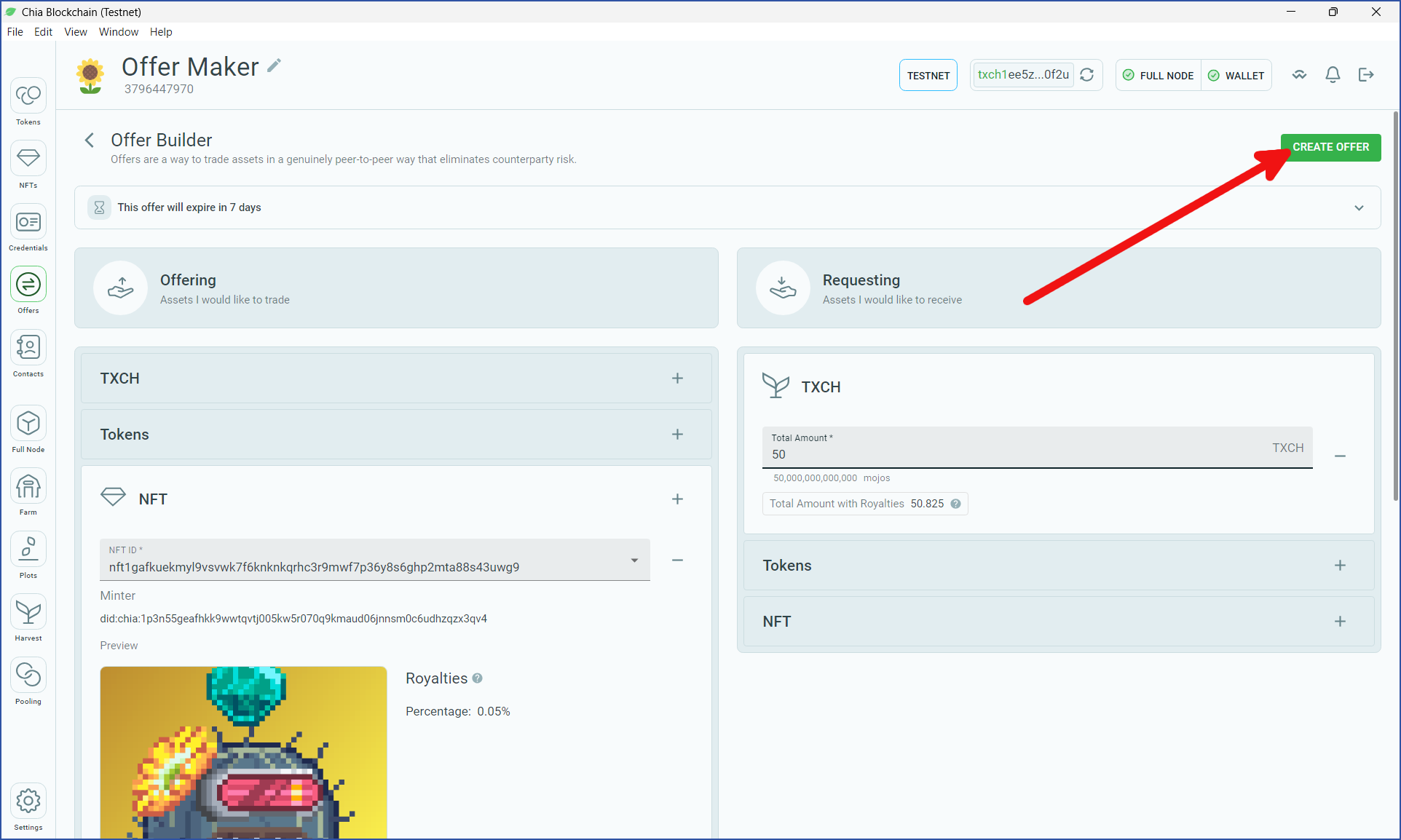This screenshot has height=840, width=1401.
Task: Open the Window menu
Action: click(x=119, y=32)
